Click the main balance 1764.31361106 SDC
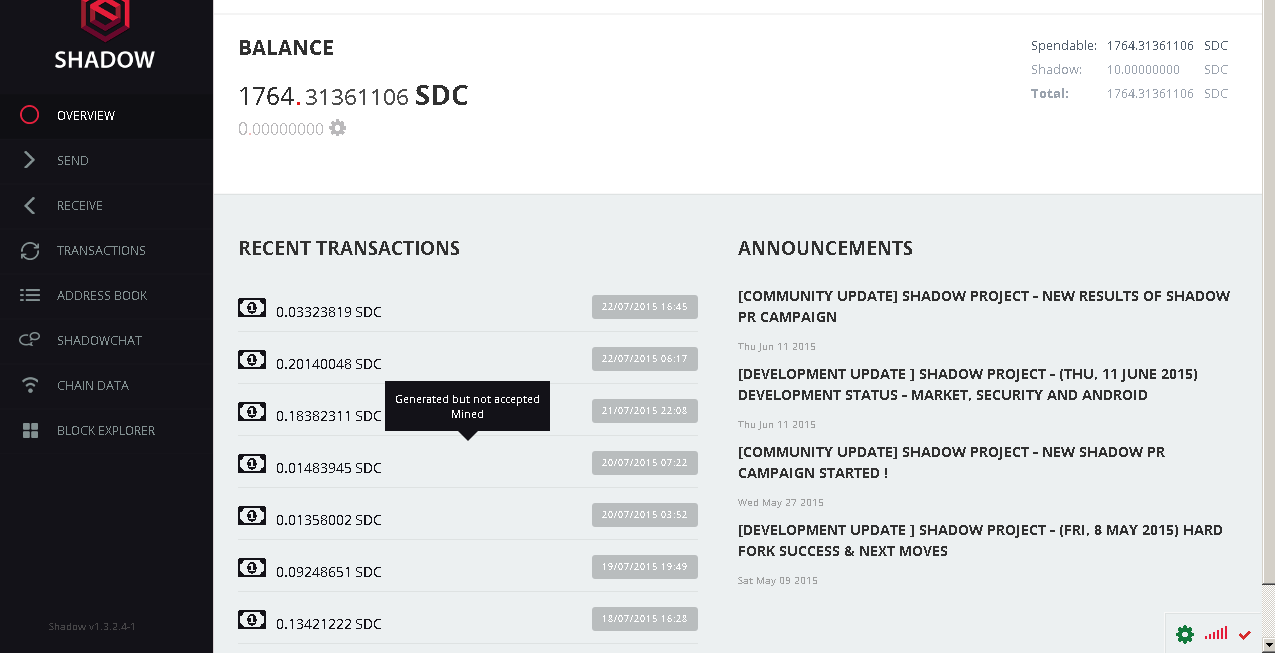 coord(353,96)
